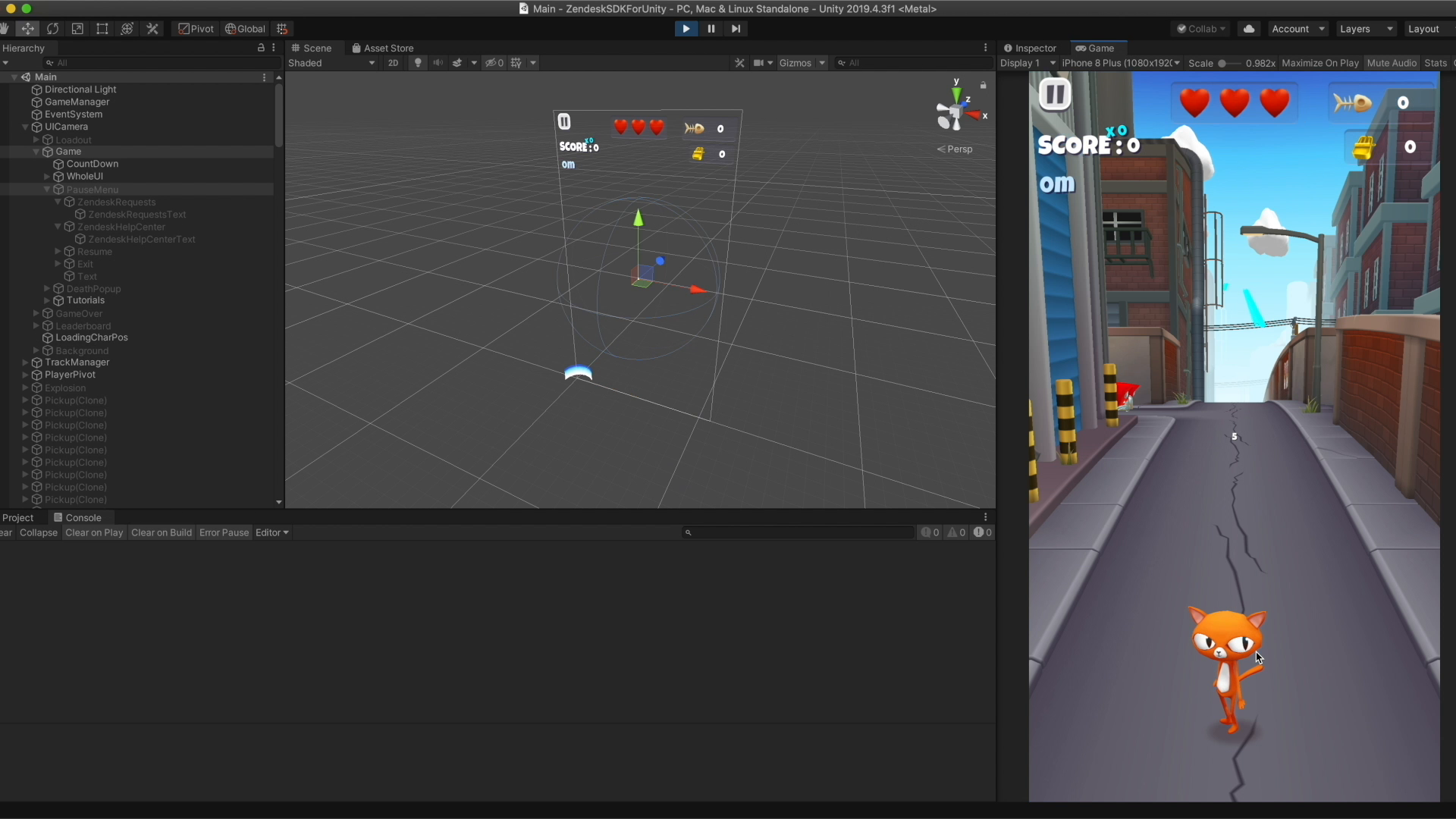Toggle 2D view mode
Screen dimensions: 1456x819
393,63
